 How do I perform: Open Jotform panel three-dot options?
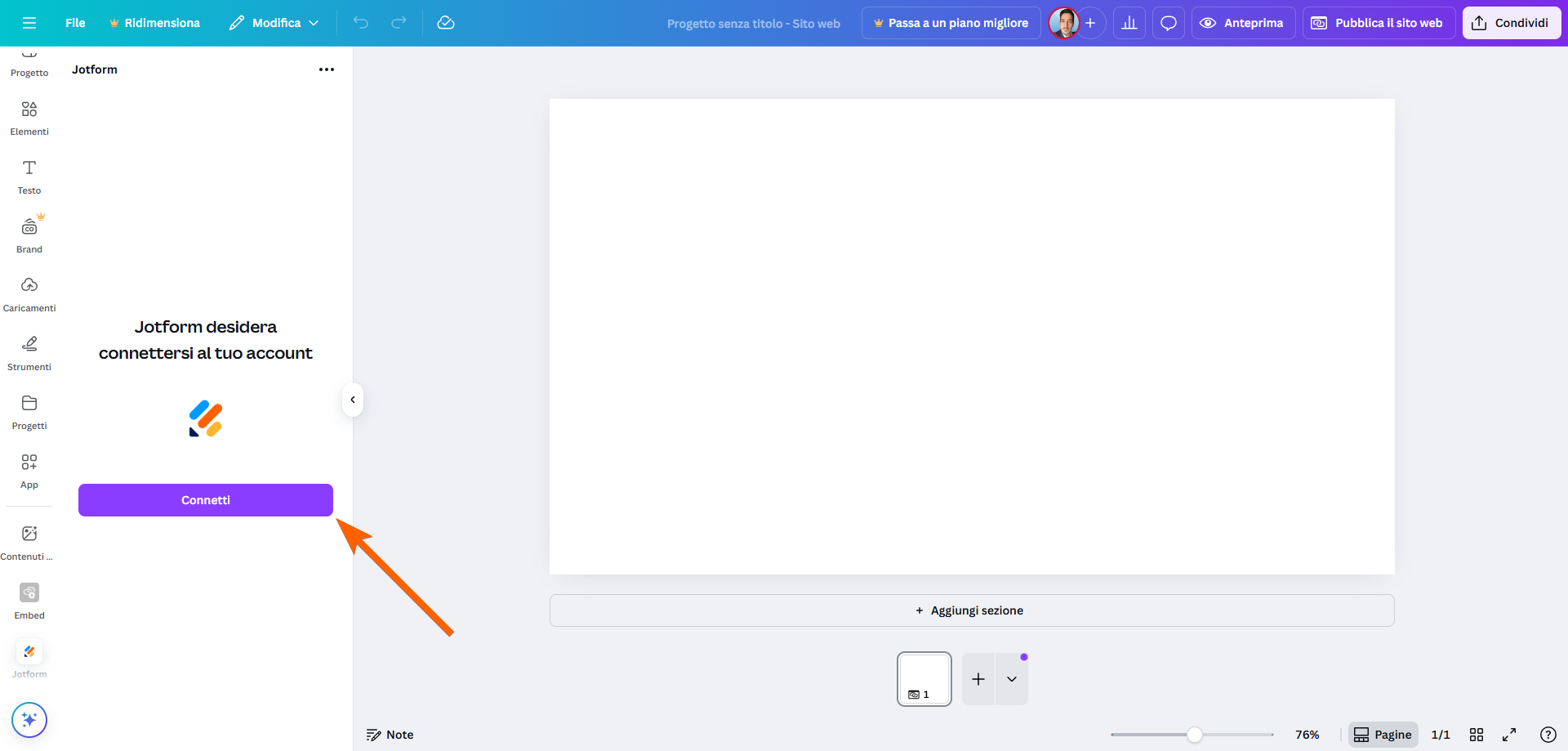pos(327,69)
